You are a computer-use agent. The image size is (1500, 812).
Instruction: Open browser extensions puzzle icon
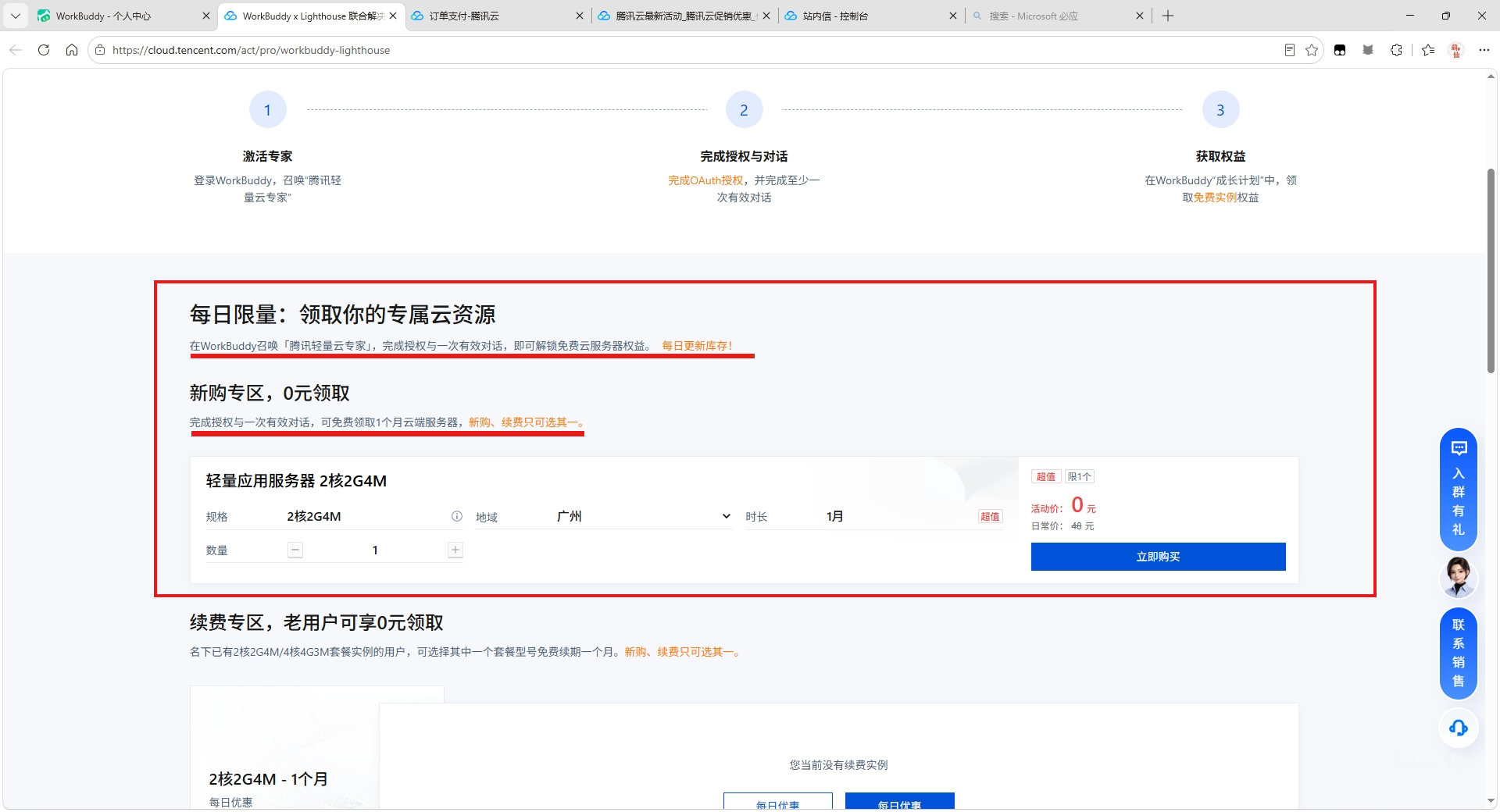pos(1396,50)
